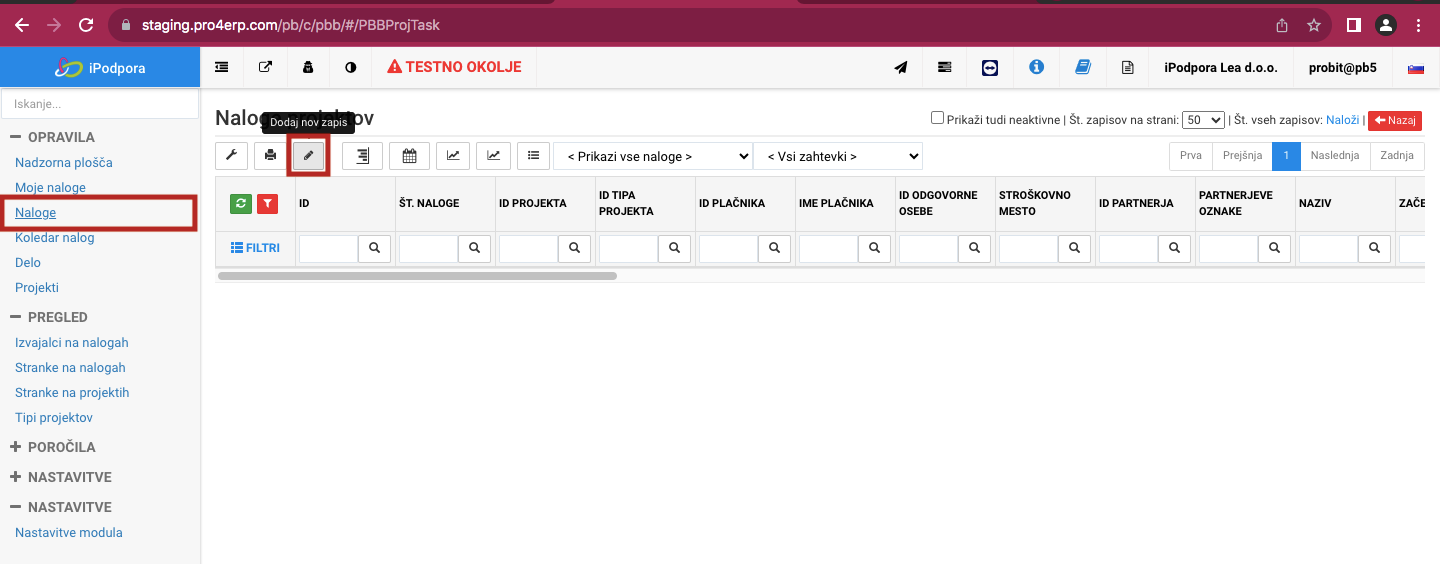
Task: Select Naloge in the sidebar
Action: coord(36,213)
